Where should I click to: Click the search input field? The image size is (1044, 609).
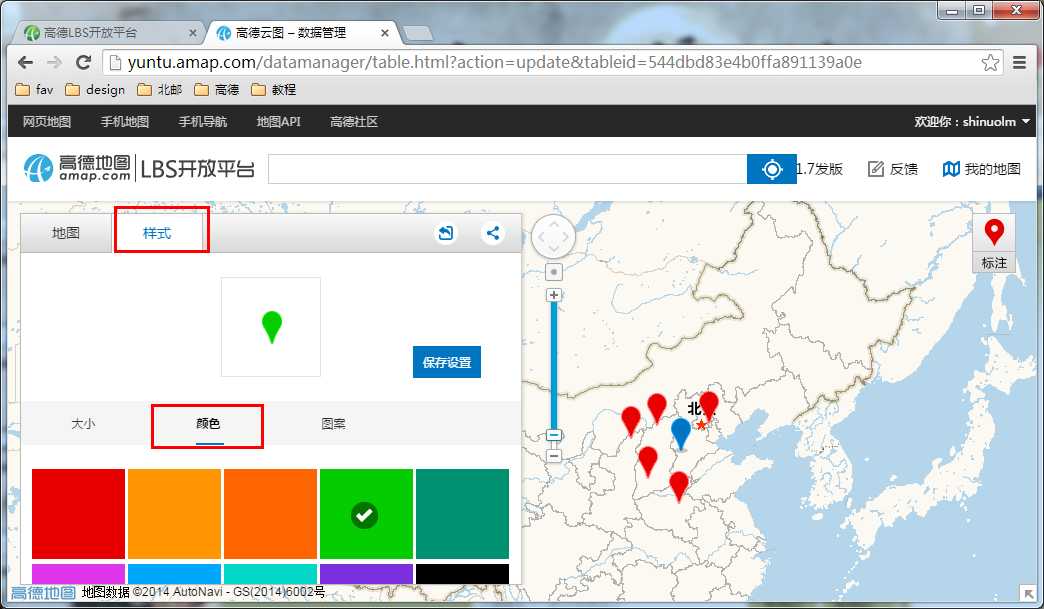pyautogui.click(x=507, y=169)
